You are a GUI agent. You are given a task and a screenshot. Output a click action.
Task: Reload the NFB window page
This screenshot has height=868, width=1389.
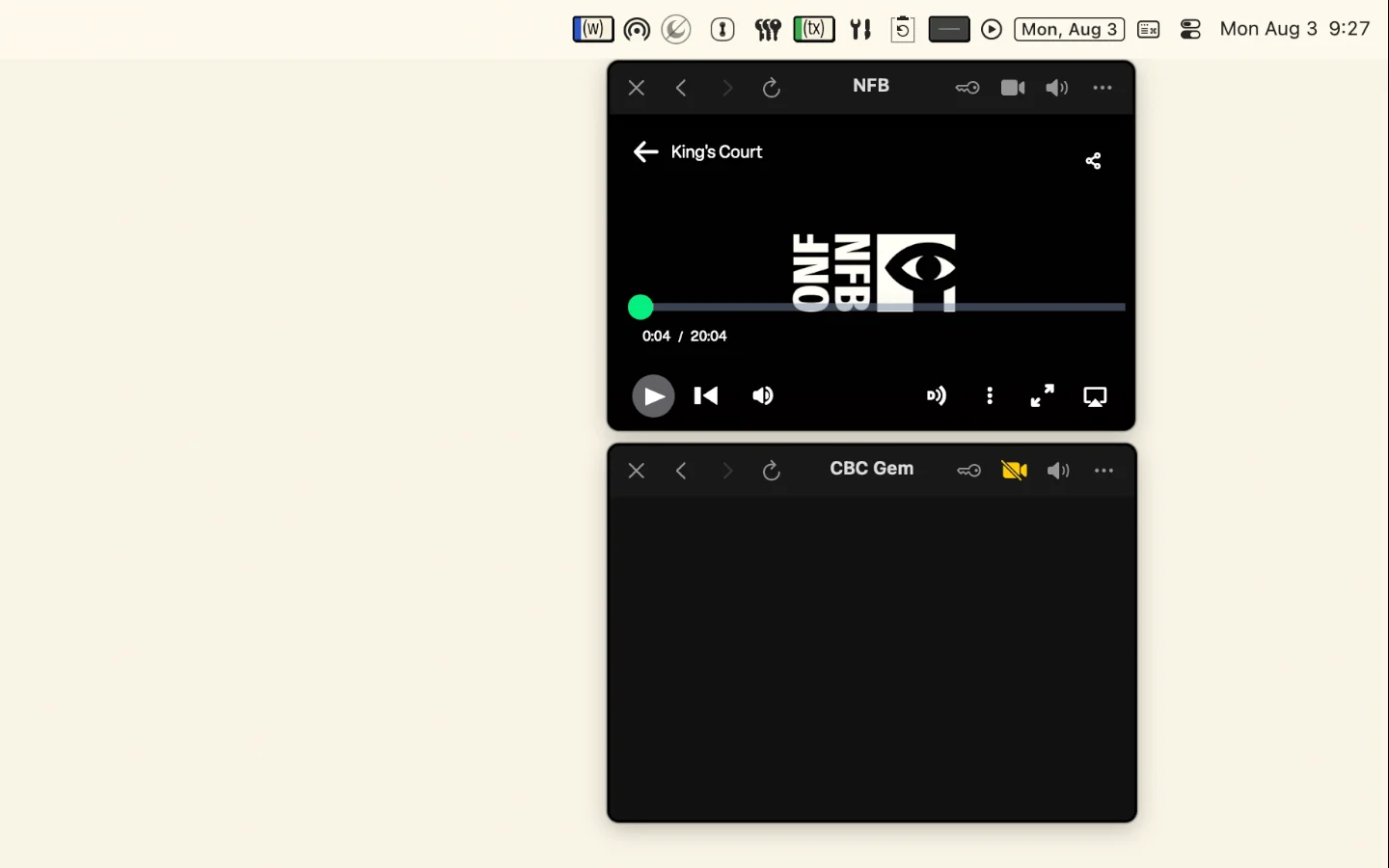click(771, 88)
